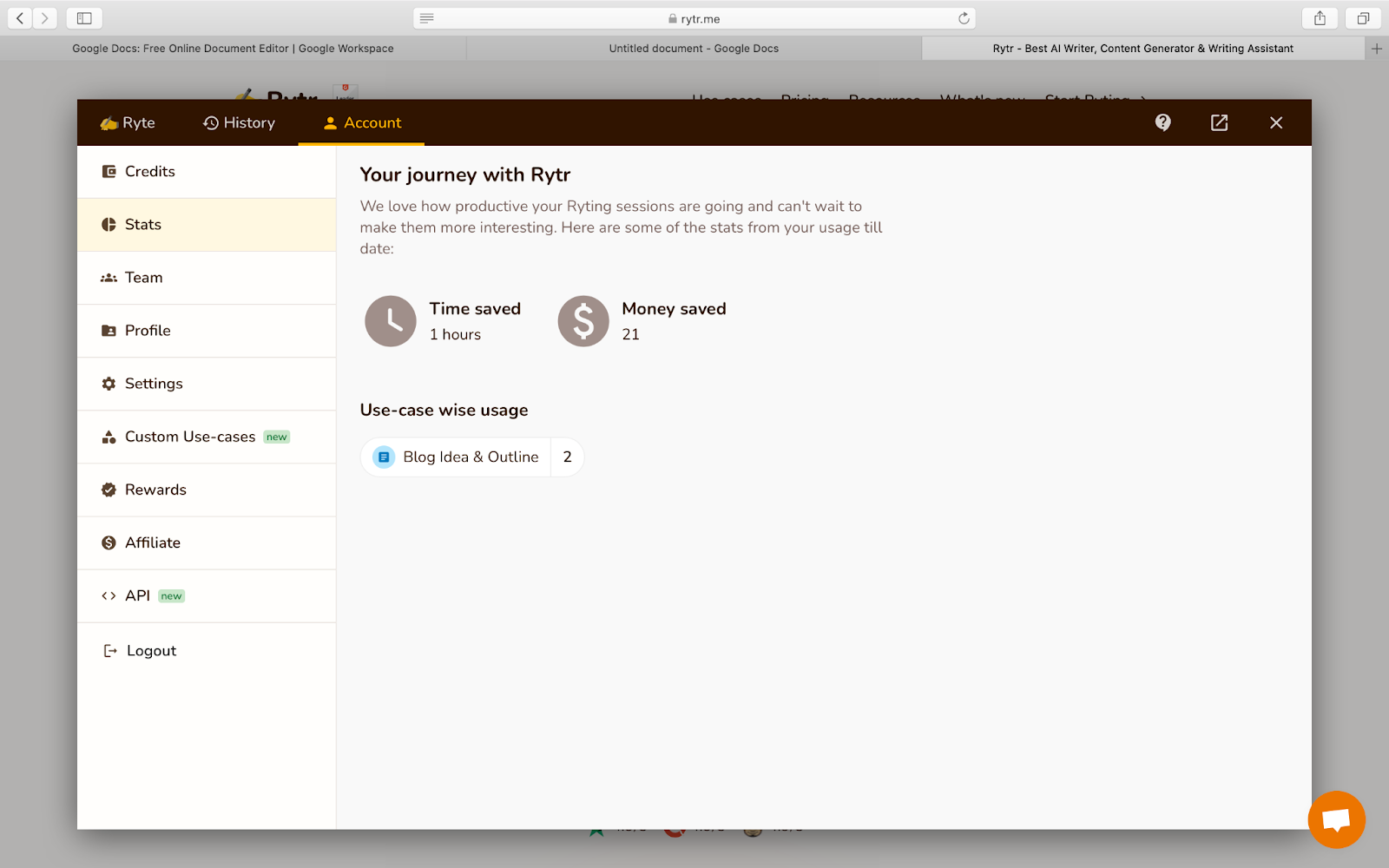This screenshot has width=1389, height=868.
Task: Open the Affiliate section
Action: (x=207, y=542)
